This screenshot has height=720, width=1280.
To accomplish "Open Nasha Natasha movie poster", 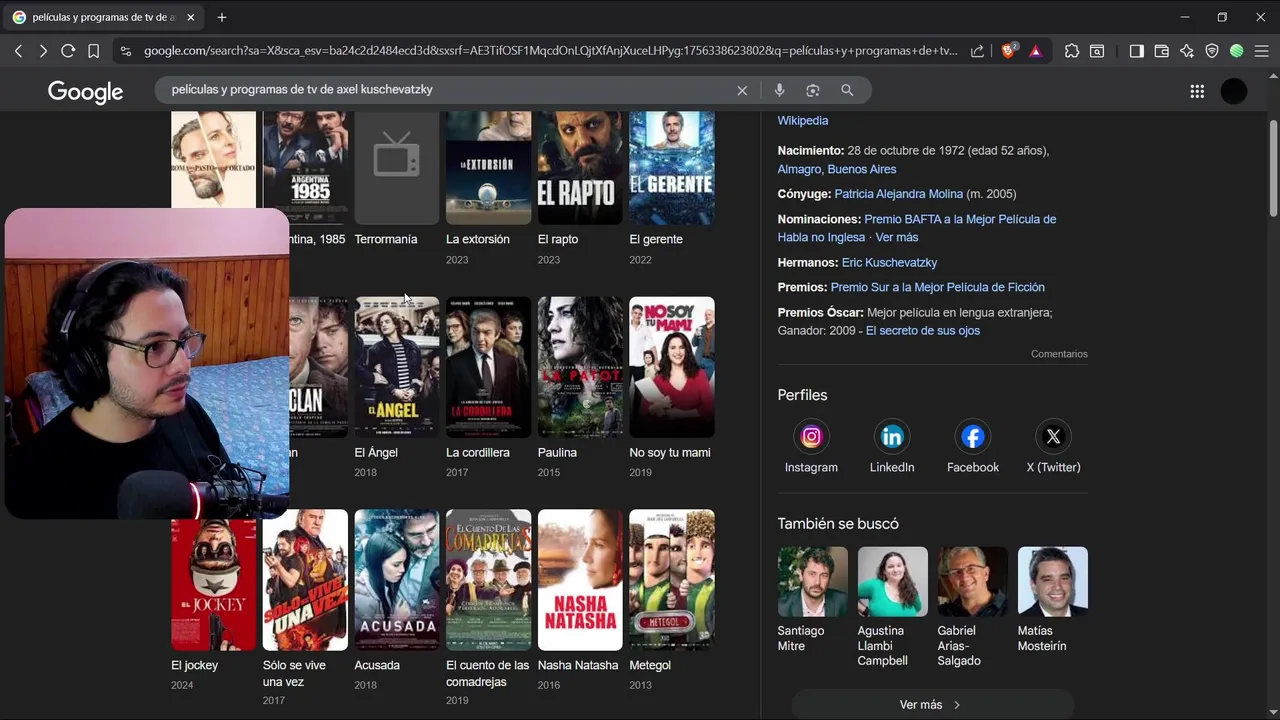I will [580, 580].
